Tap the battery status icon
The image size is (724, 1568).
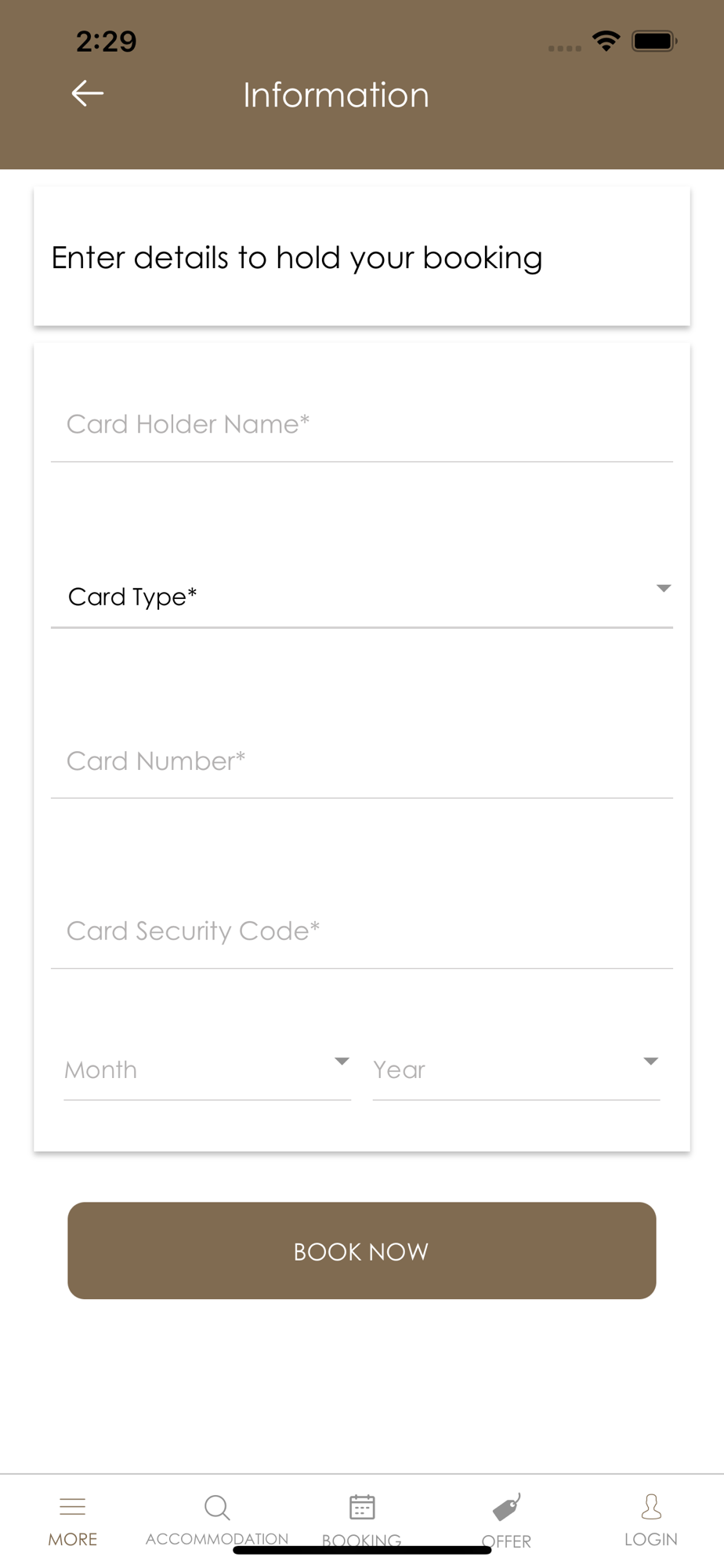coord(654,41)
